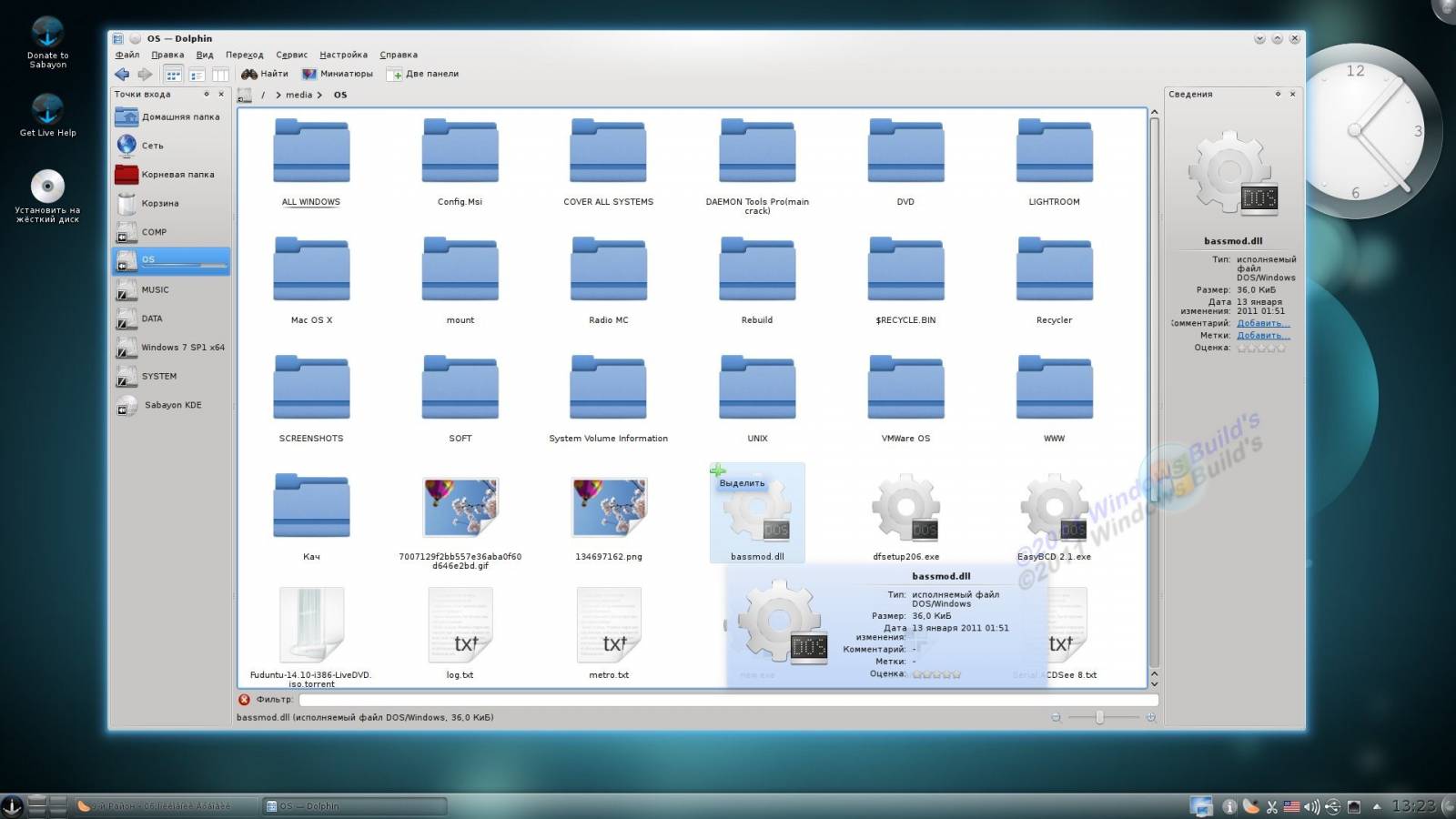Select the ALL WINDOWS folder
Screen dimensions: 1456x819
311,162
